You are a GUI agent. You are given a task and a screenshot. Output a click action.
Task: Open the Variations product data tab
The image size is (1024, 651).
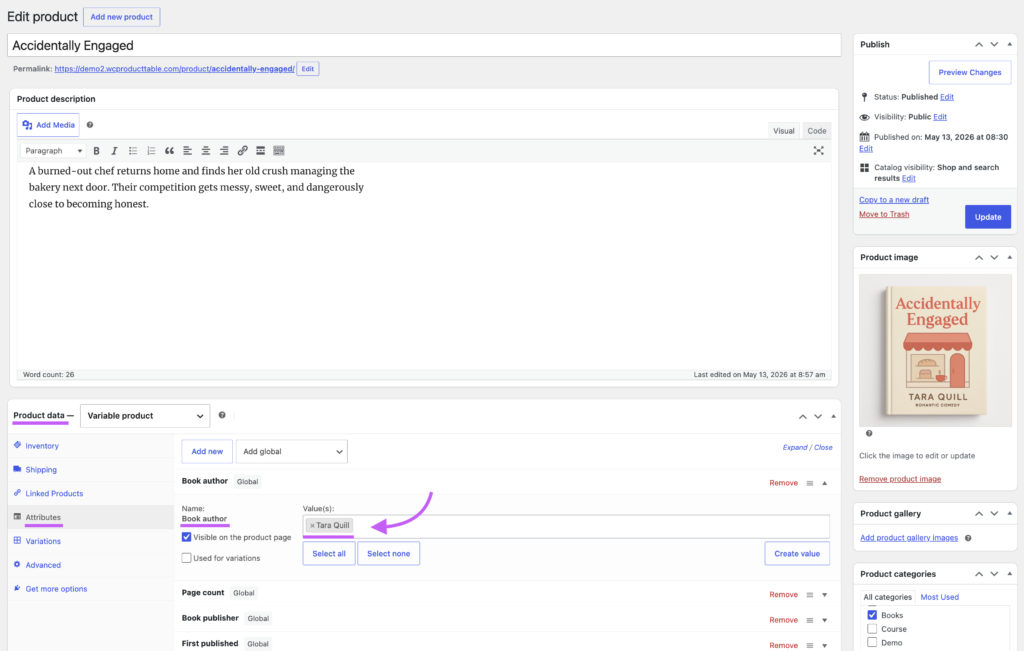point(43,541)
